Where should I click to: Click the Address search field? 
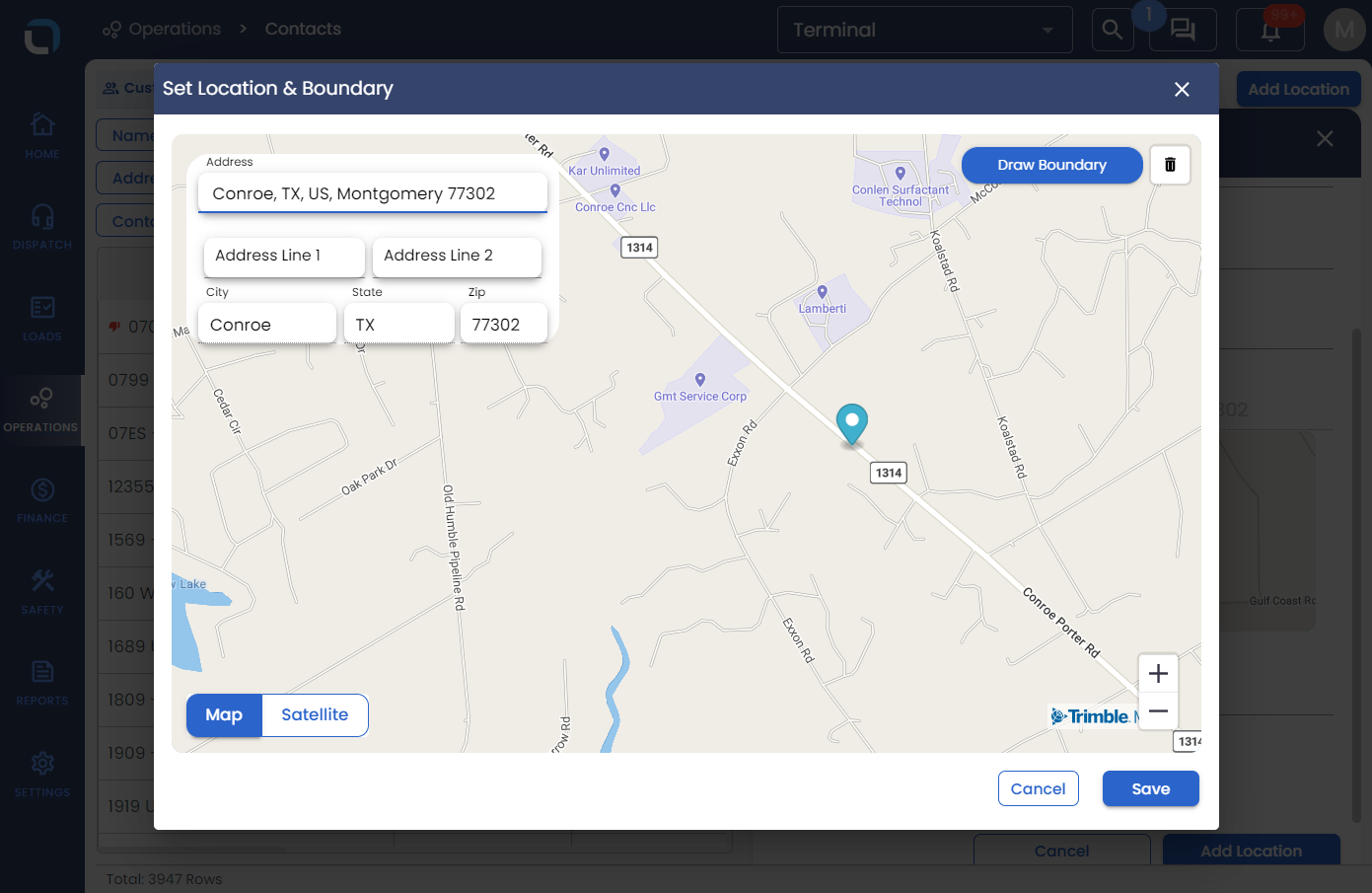(x=373, y=193)
